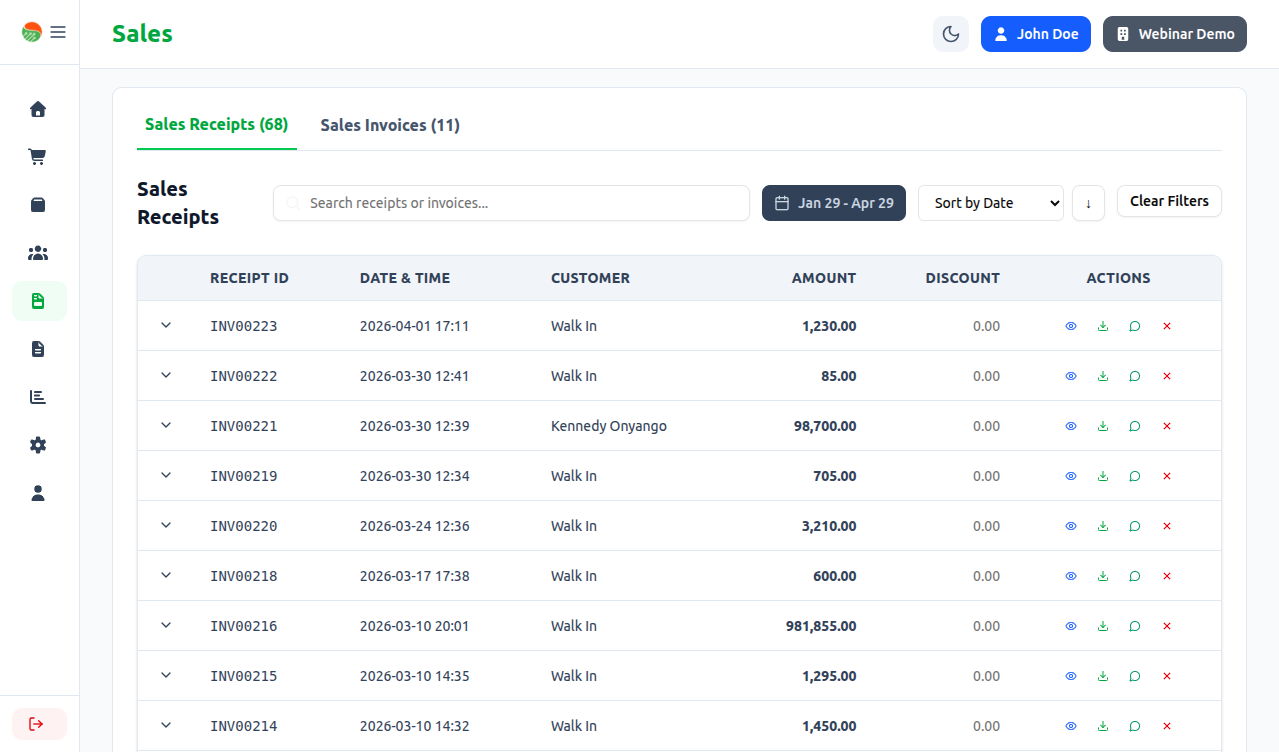Click the shopping cart icon in sidebar
1279x752 pixels.
point(38,157)
